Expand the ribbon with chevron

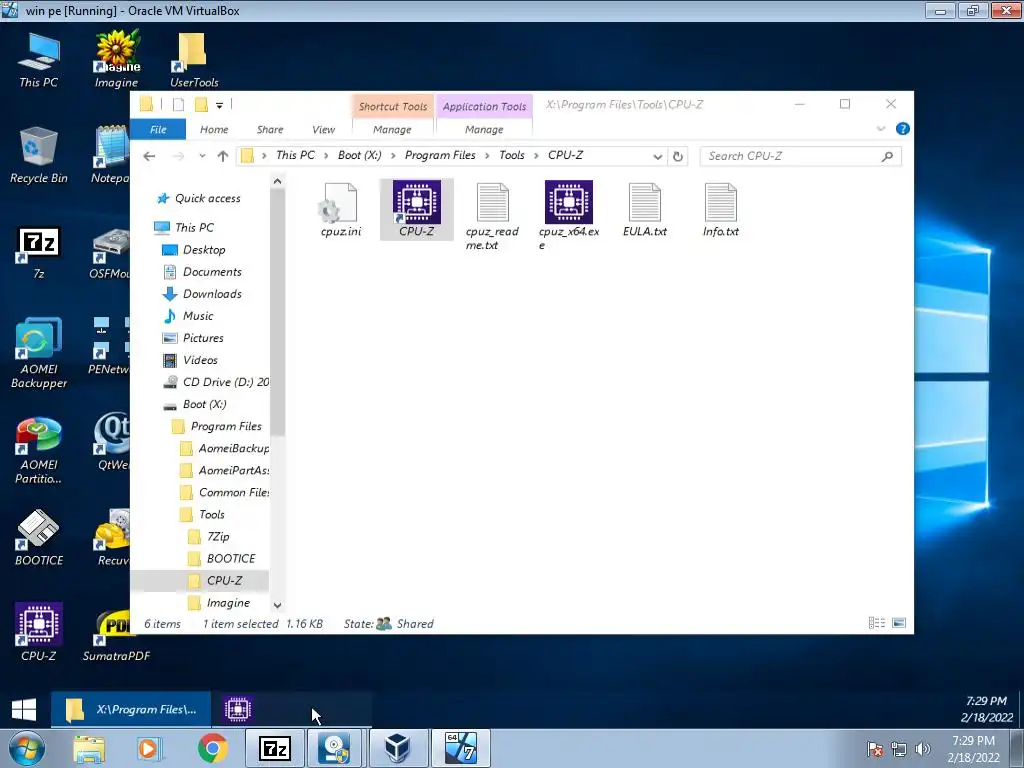[881, 129]
